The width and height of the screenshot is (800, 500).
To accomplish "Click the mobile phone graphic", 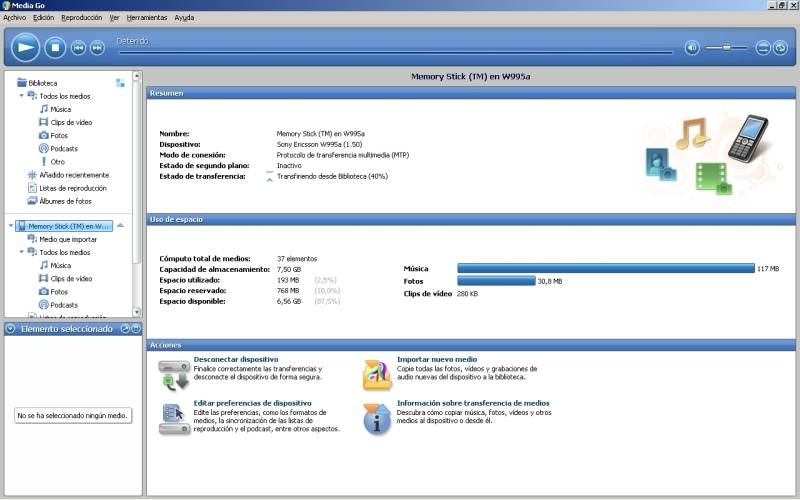I will [x=748, y=139].
